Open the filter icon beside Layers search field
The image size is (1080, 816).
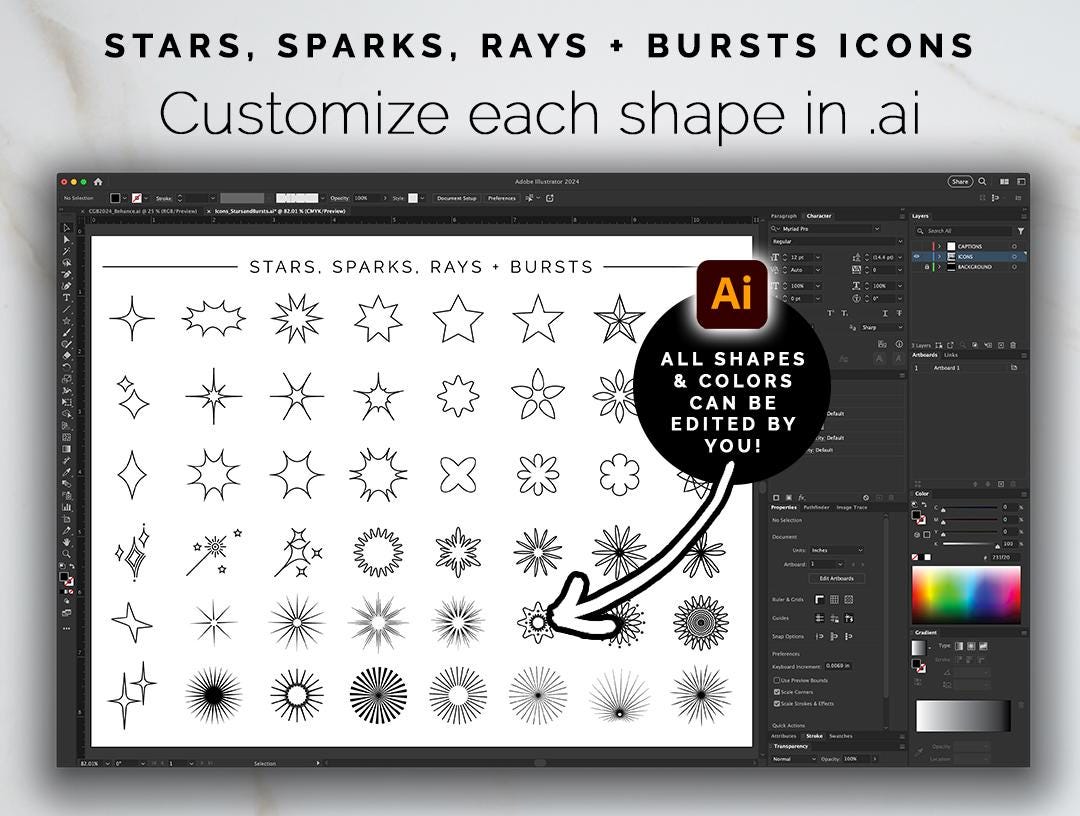pyautogui.click(x=1021, y=230)
